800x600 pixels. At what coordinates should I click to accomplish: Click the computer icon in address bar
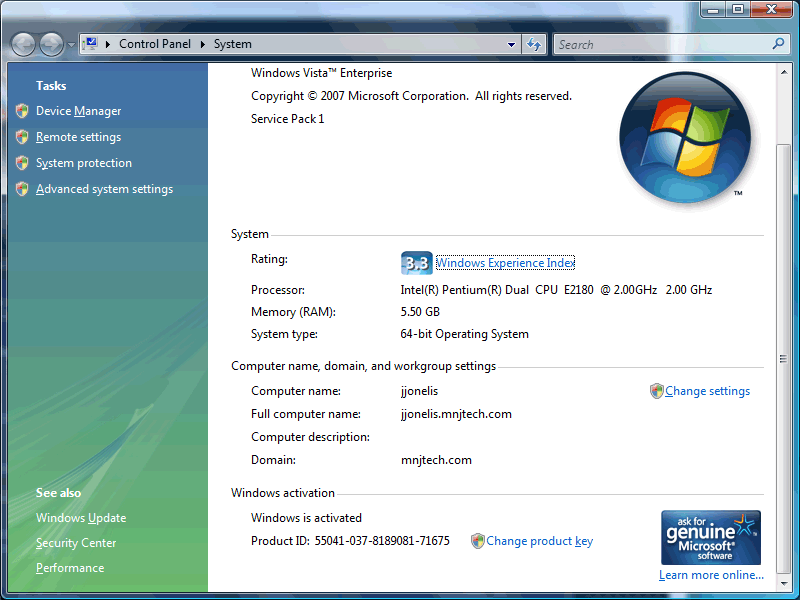pos(91,44)
